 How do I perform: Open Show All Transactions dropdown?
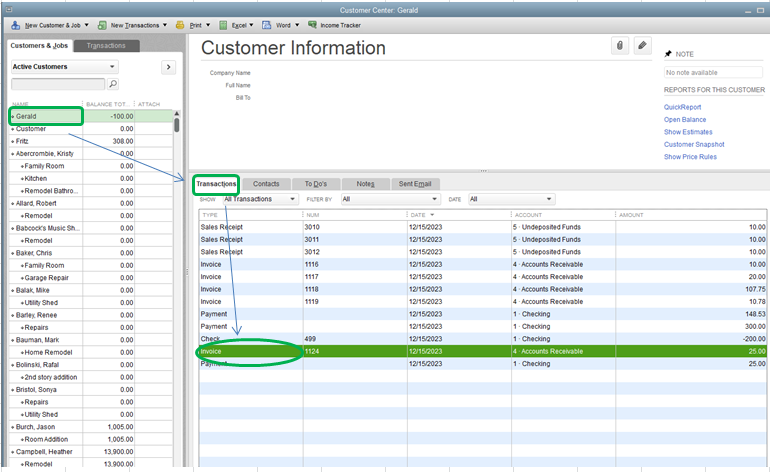point(260,199)
